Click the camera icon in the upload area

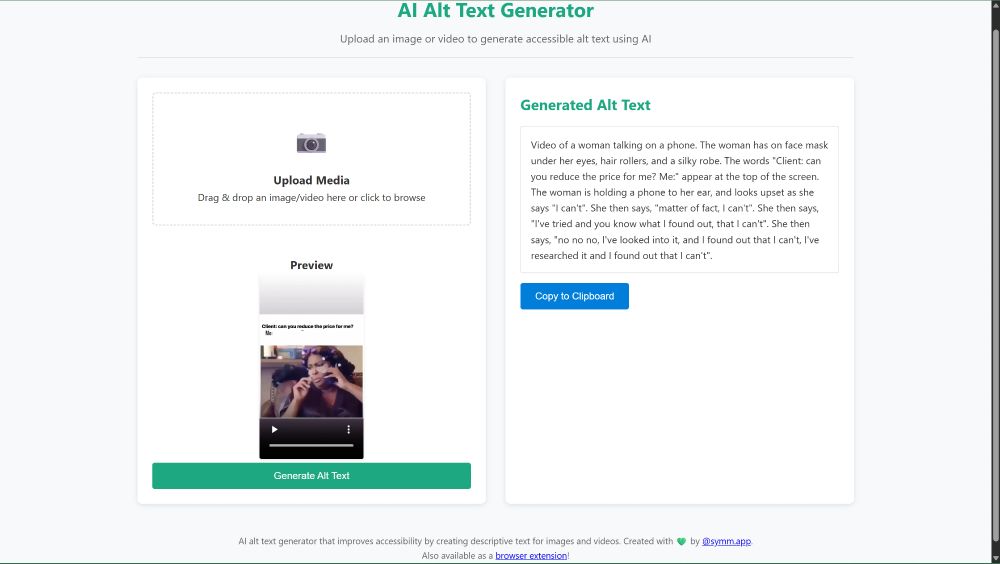coord(311,143)
